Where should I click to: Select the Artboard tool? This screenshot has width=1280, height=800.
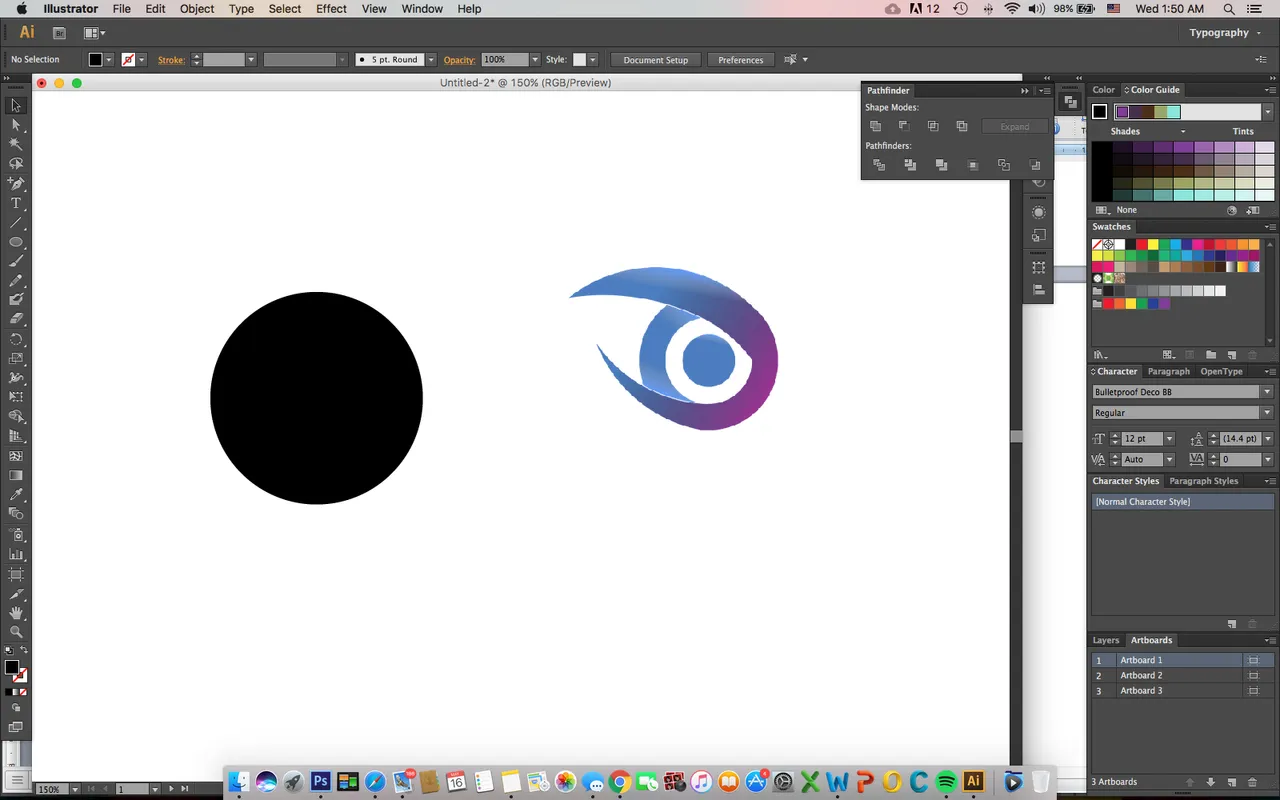(16, 574)
